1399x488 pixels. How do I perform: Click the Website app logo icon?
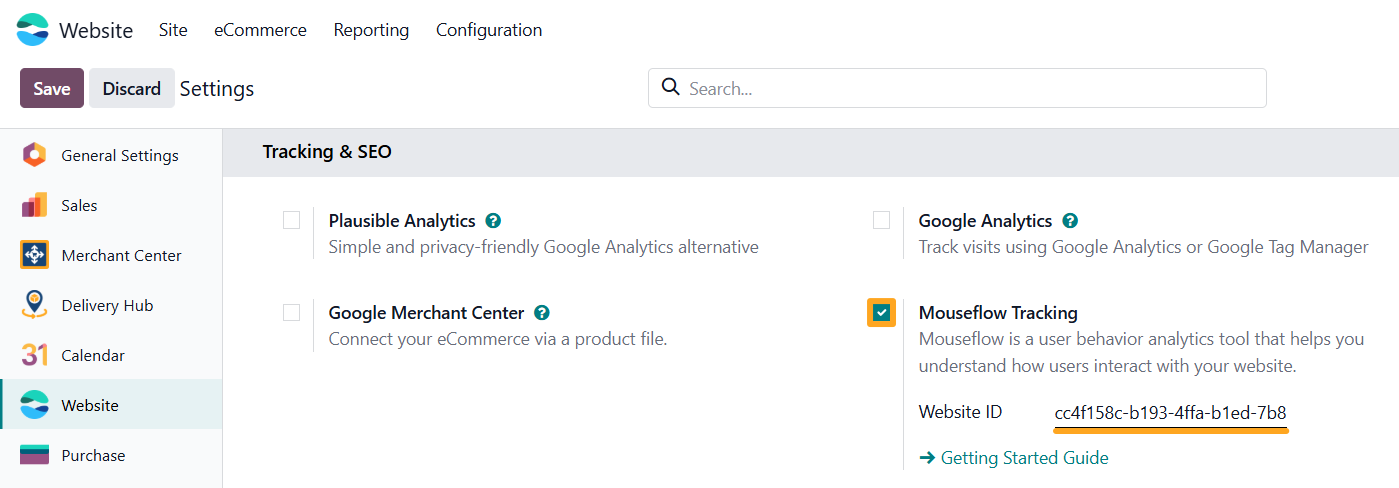32,30
